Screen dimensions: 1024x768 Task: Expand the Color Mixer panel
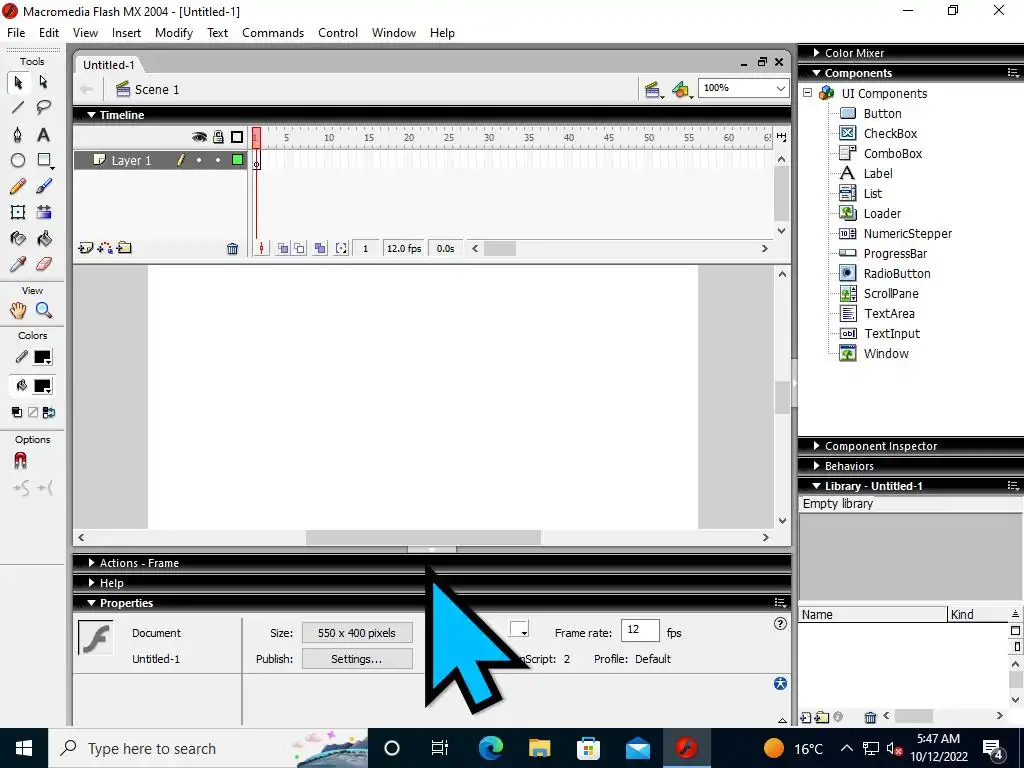(816, 53)
